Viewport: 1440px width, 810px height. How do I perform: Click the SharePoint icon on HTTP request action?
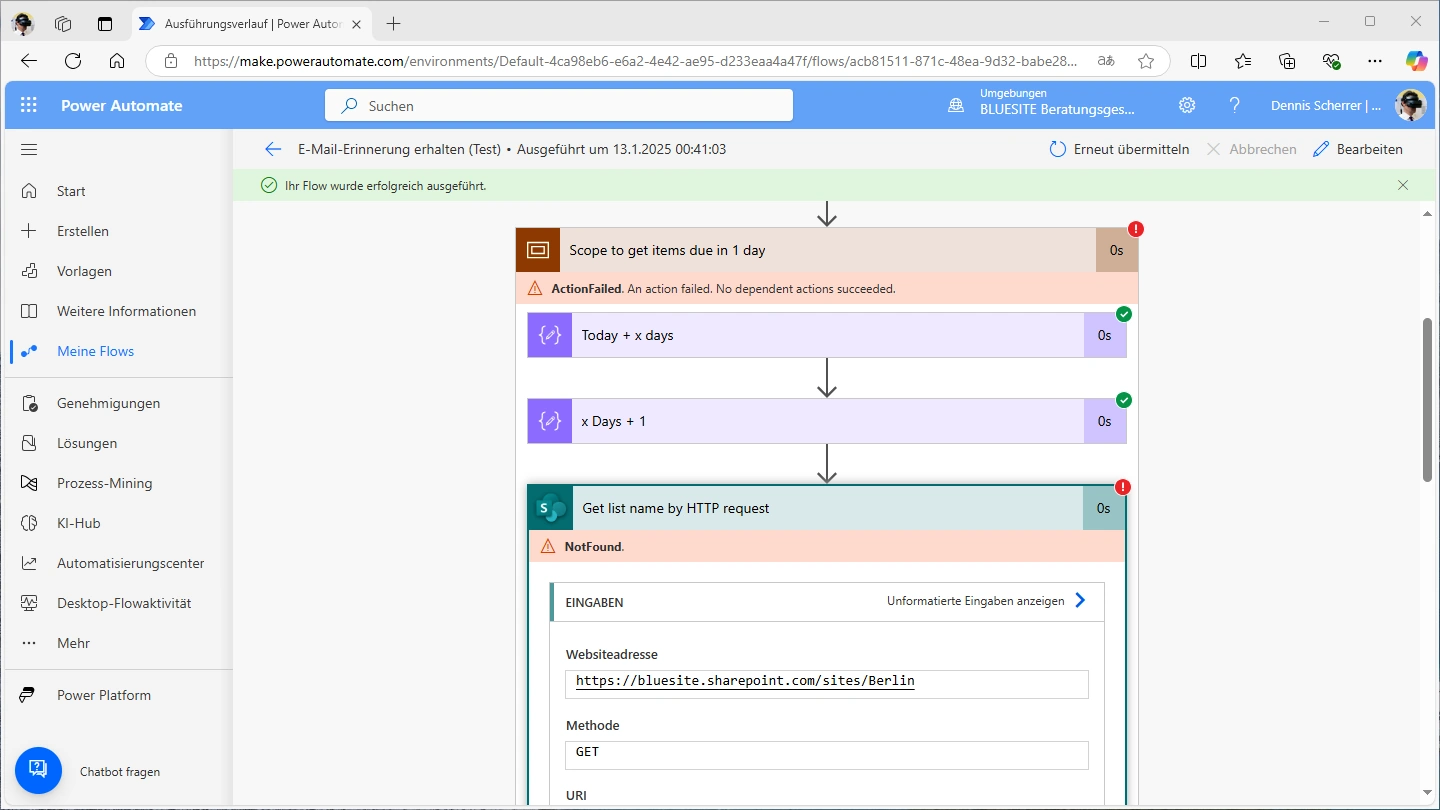(550, 508)
